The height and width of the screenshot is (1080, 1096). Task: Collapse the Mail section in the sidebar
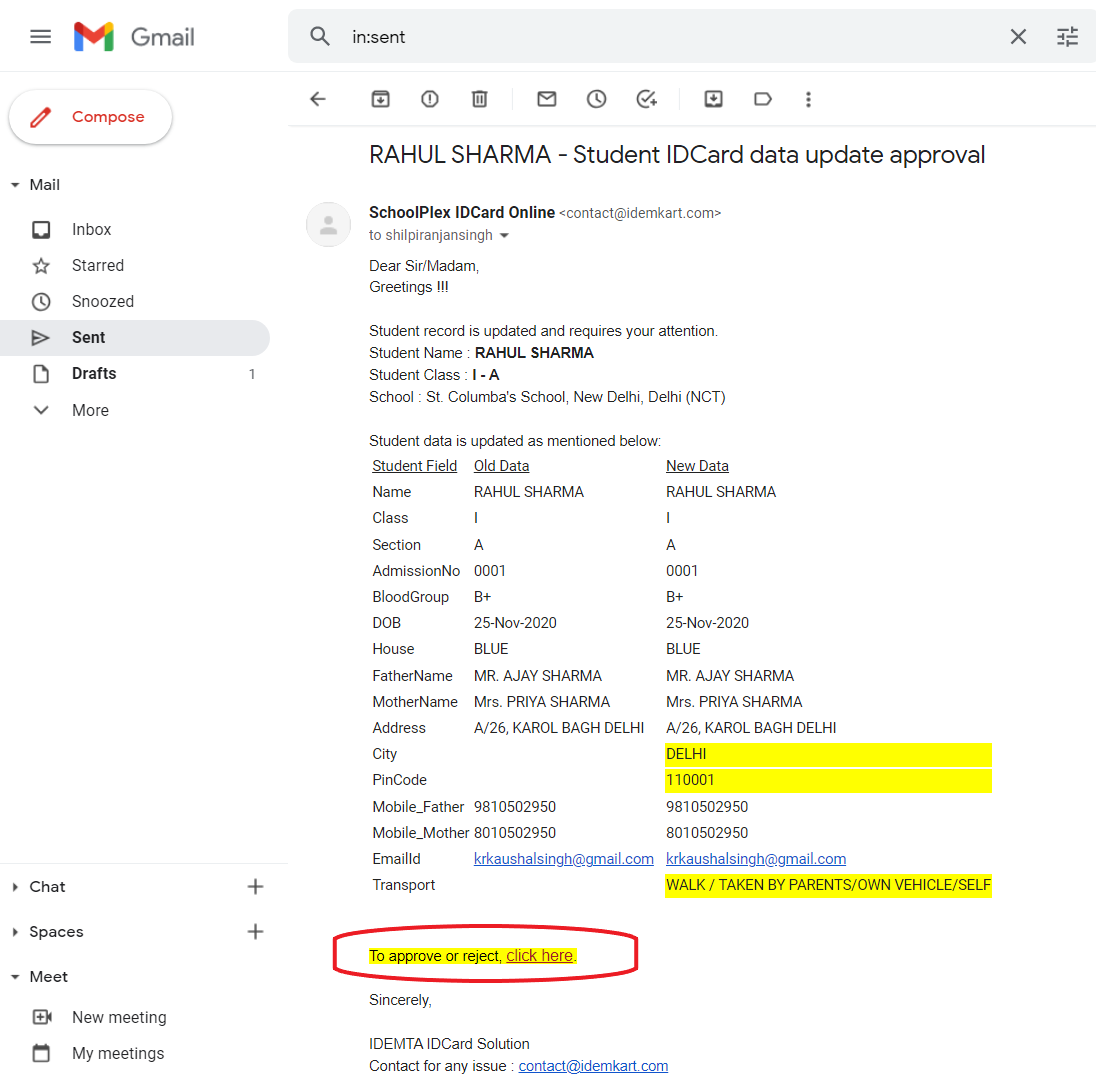pyautogui.click(x=15, y=185)
